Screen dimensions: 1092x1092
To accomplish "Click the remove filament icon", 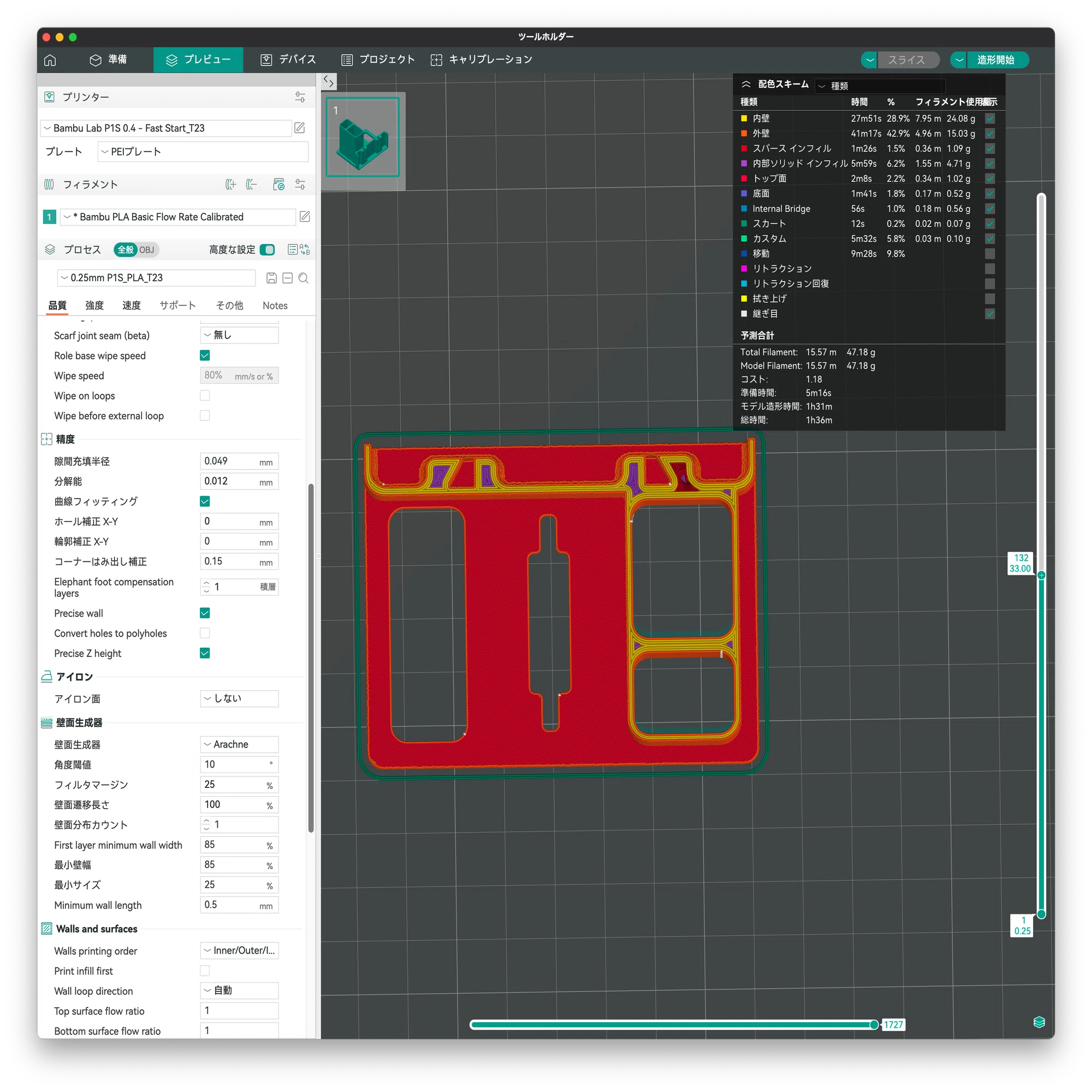I will (252, 184).
